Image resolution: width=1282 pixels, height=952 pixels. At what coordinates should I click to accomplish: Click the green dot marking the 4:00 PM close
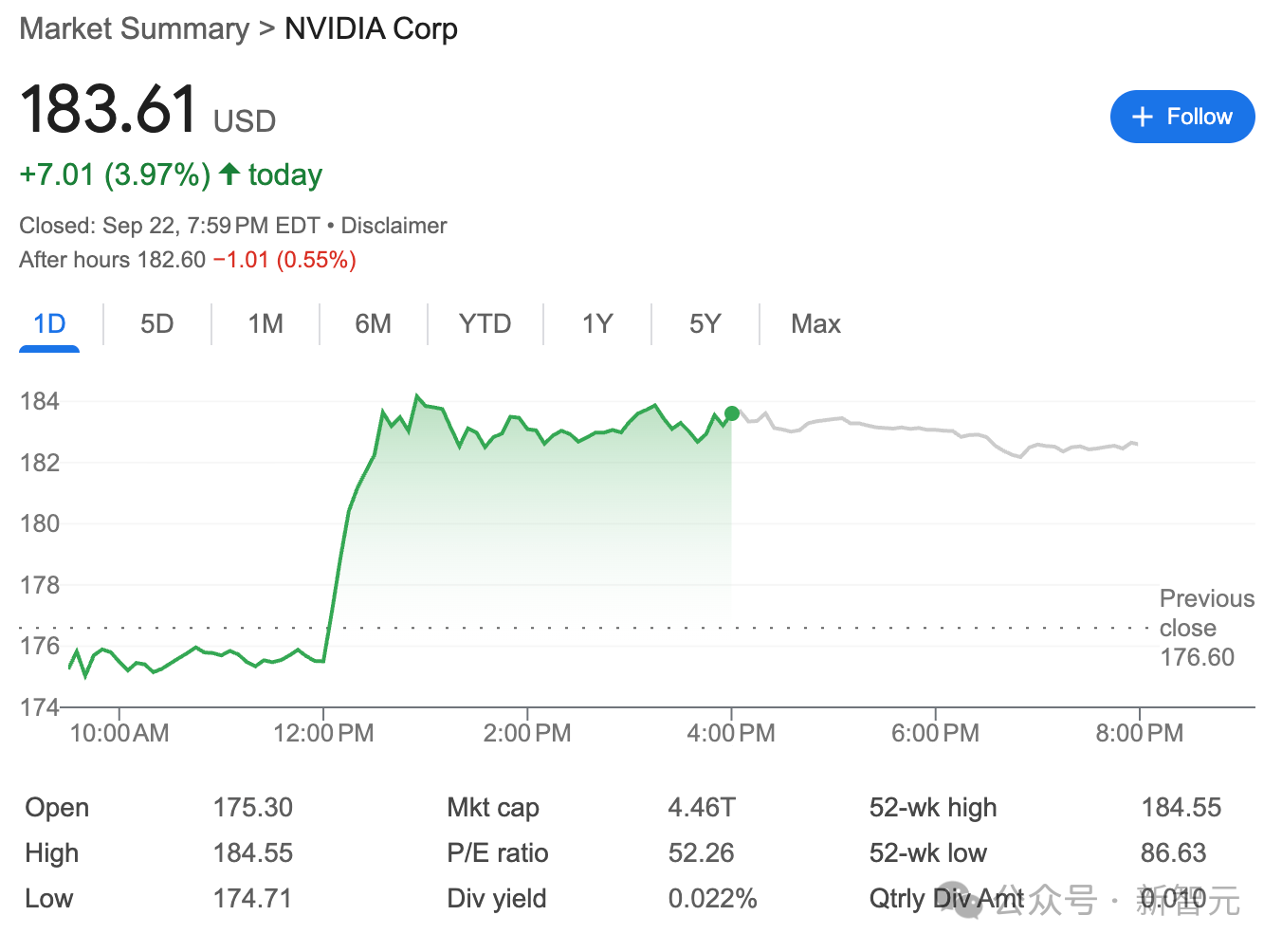click(x=732, y=413)
